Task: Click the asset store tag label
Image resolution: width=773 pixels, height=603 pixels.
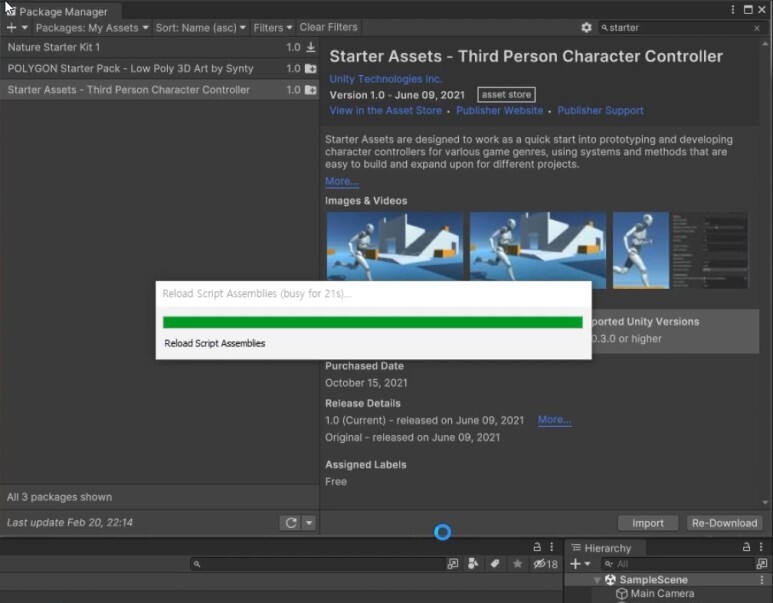Action: pos(506,95)
